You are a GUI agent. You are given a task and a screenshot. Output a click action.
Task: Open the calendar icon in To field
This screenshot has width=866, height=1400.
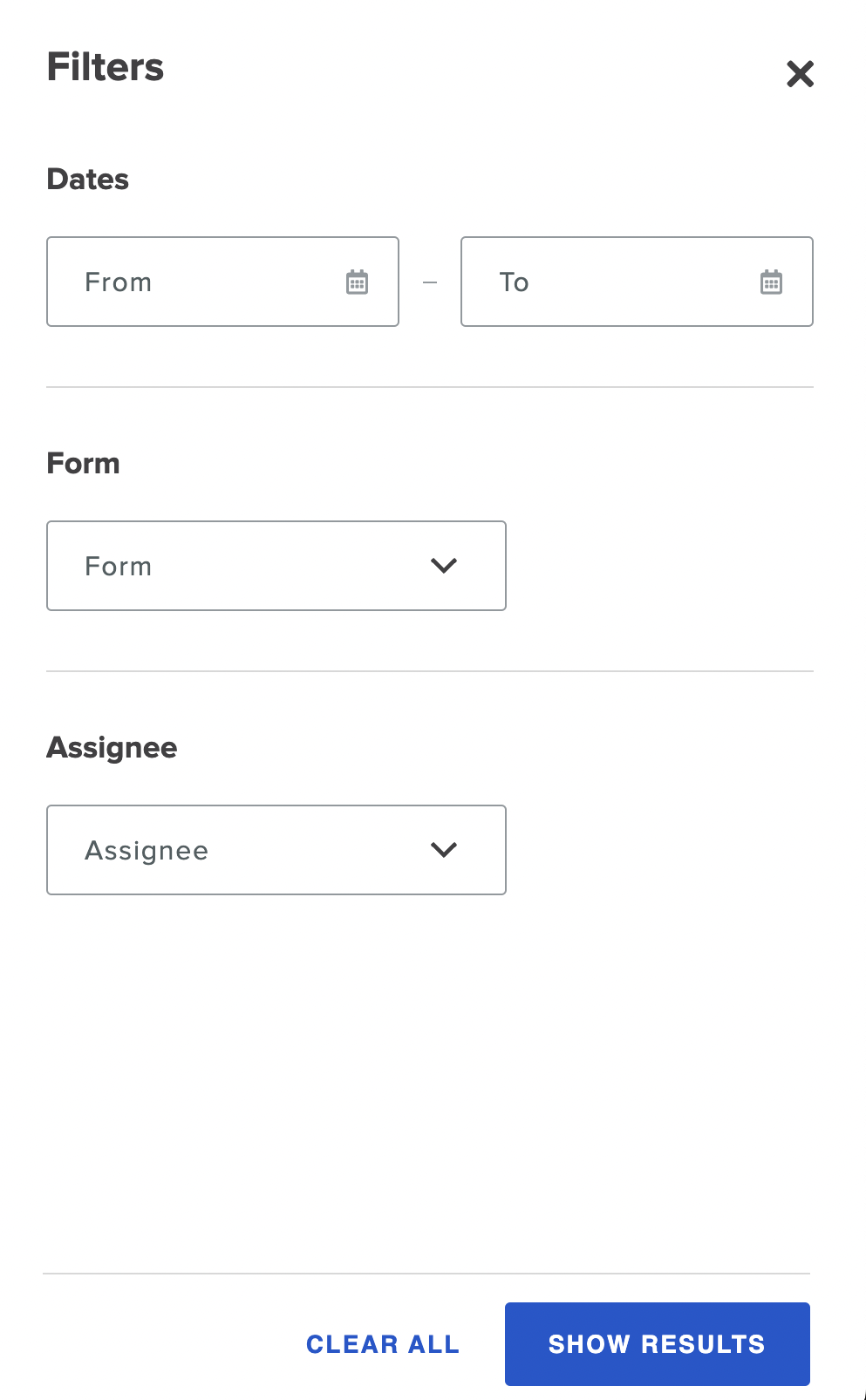[772, 282]
